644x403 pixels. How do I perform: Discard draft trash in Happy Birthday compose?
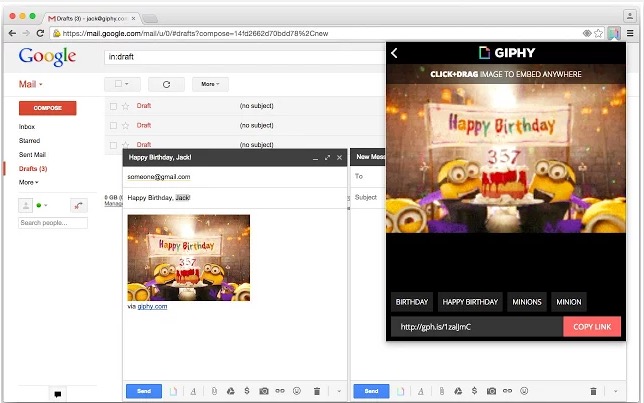317,391
